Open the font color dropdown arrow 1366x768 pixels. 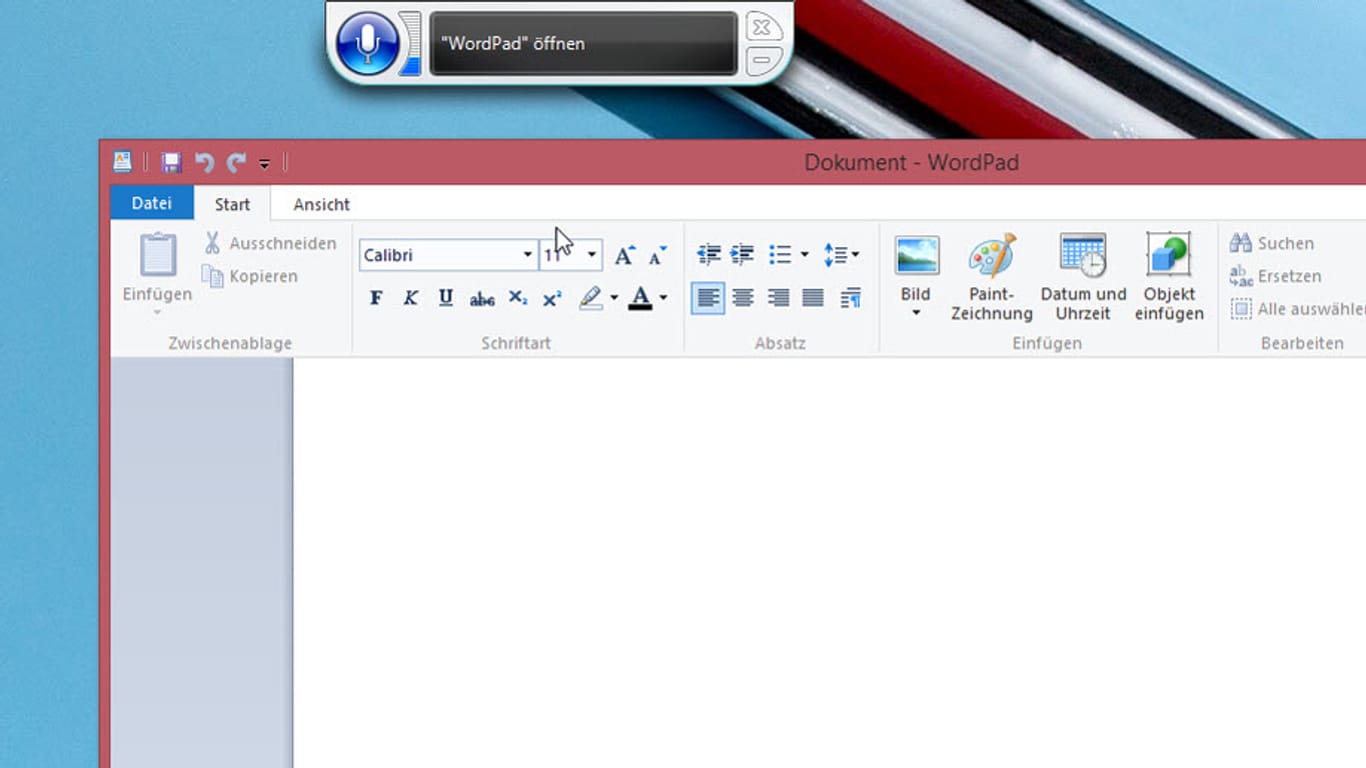tap(663, 298)
